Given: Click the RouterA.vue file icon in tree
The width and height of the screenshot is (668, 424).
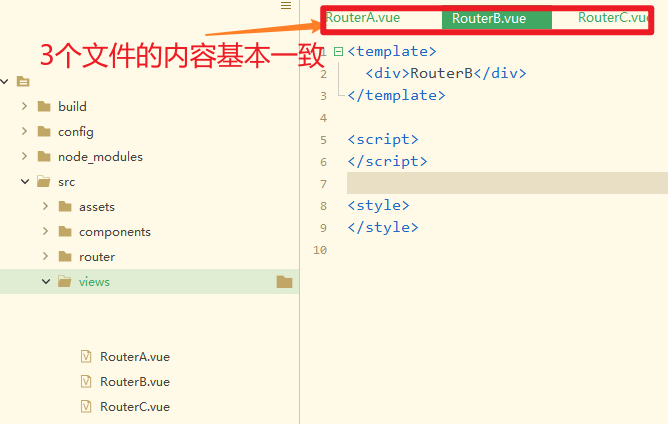Looking at the screenshot, I should point(86,356).
